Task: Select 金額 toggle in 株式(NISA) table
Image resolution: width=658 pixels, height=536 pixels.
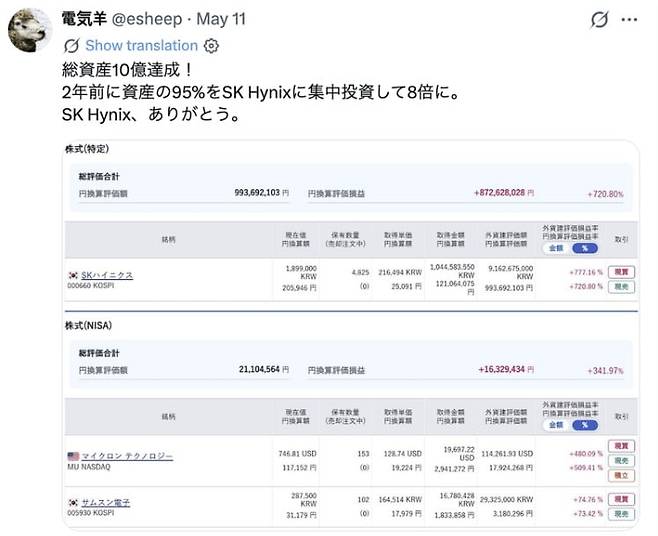Action: point(556,425)
